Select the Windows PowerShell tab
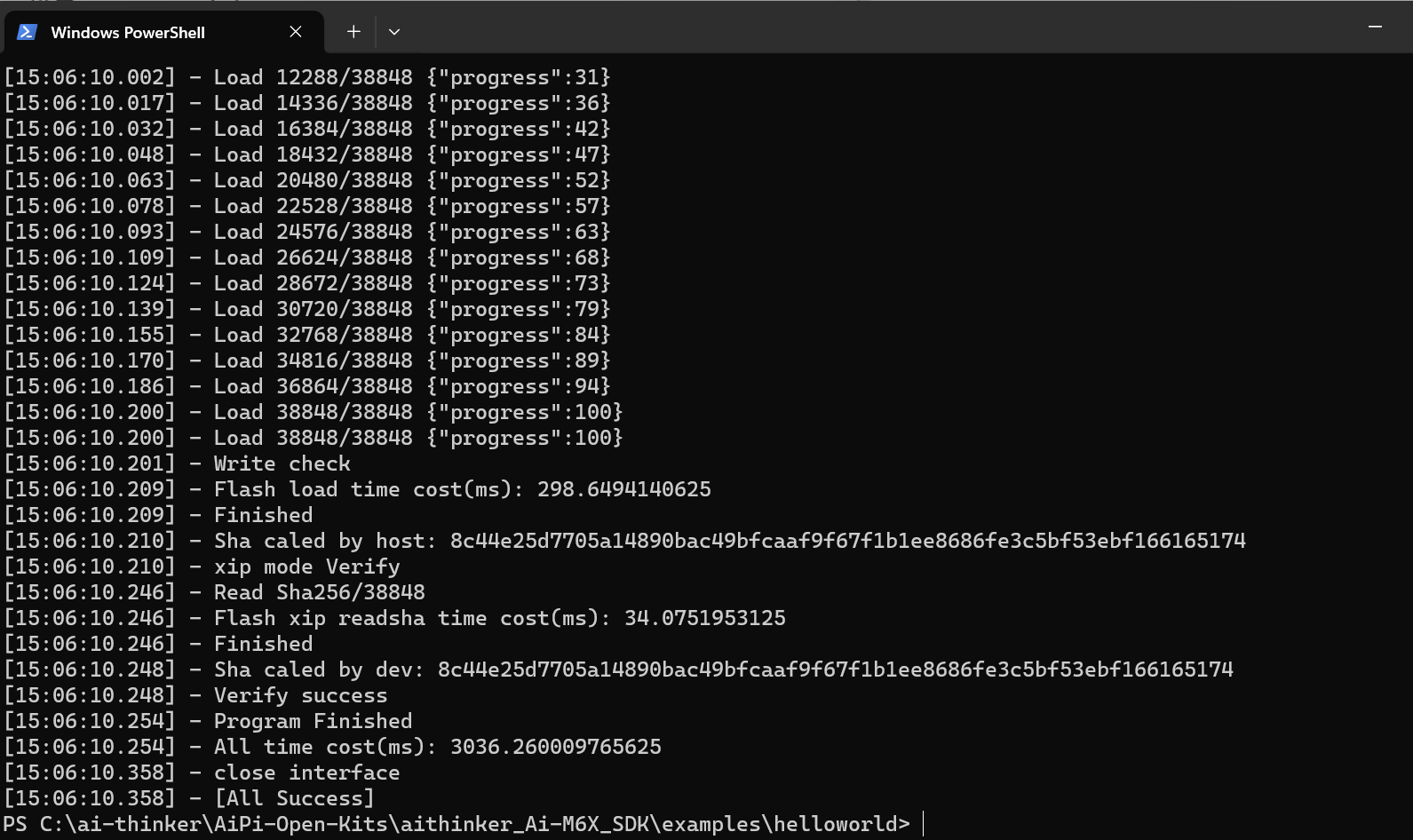The height and width of the screenshot is (840, 1413). tap(128, 32)
